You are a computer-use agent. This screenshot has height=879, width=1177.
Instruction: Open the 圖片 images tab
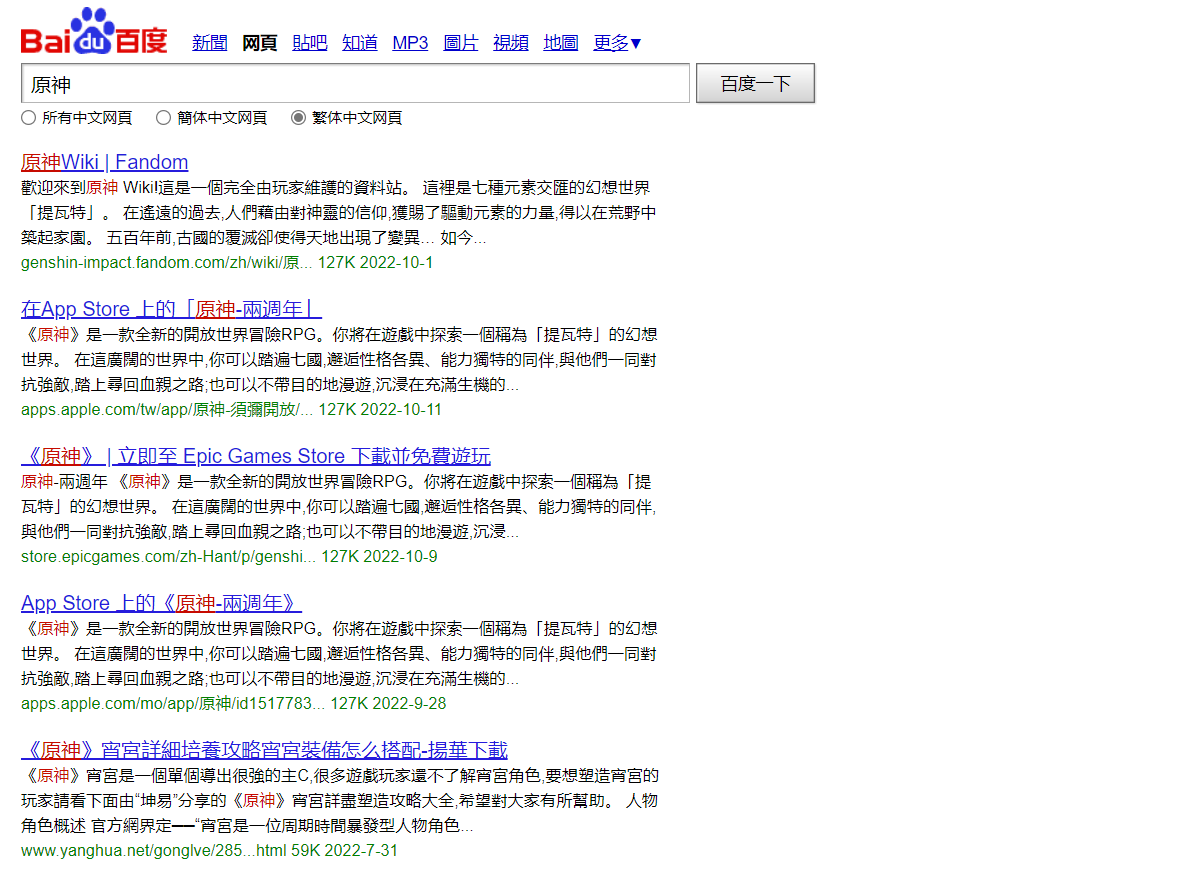coord(460,43)
